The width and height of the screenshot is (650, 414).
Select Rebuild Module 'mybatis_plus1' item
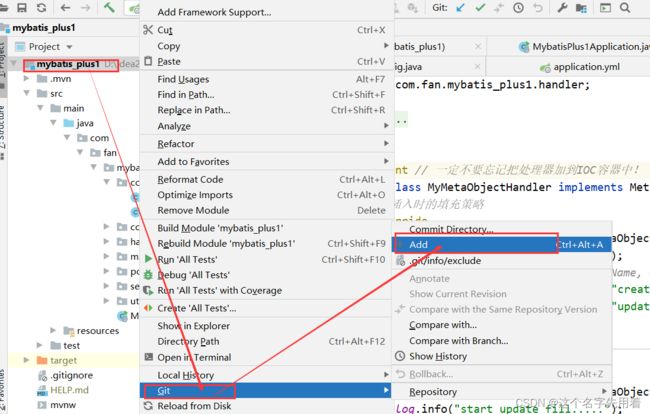267,243
